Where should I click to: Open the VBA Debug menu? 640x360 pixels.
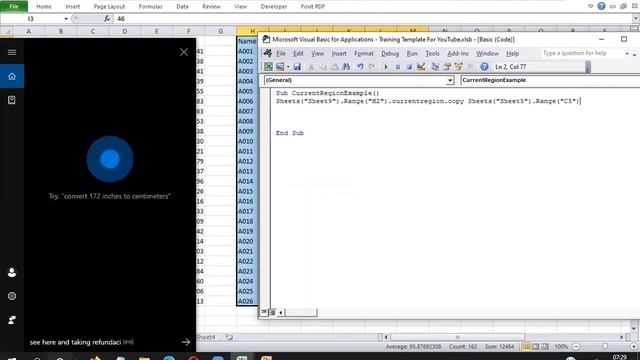390,53
